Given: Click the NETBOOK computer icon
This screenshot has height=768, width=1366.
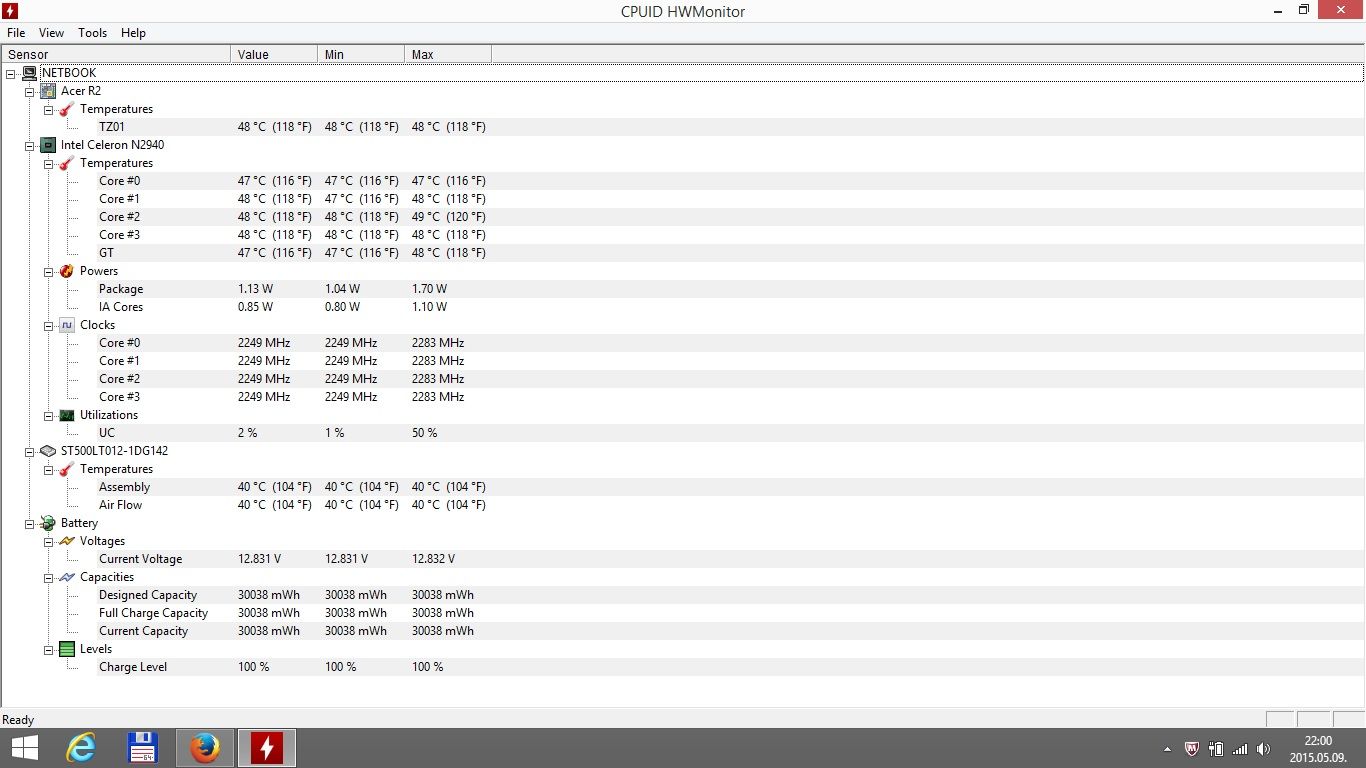Looking at the screenshot, I should pyautogui.click(x=29, y=73).
